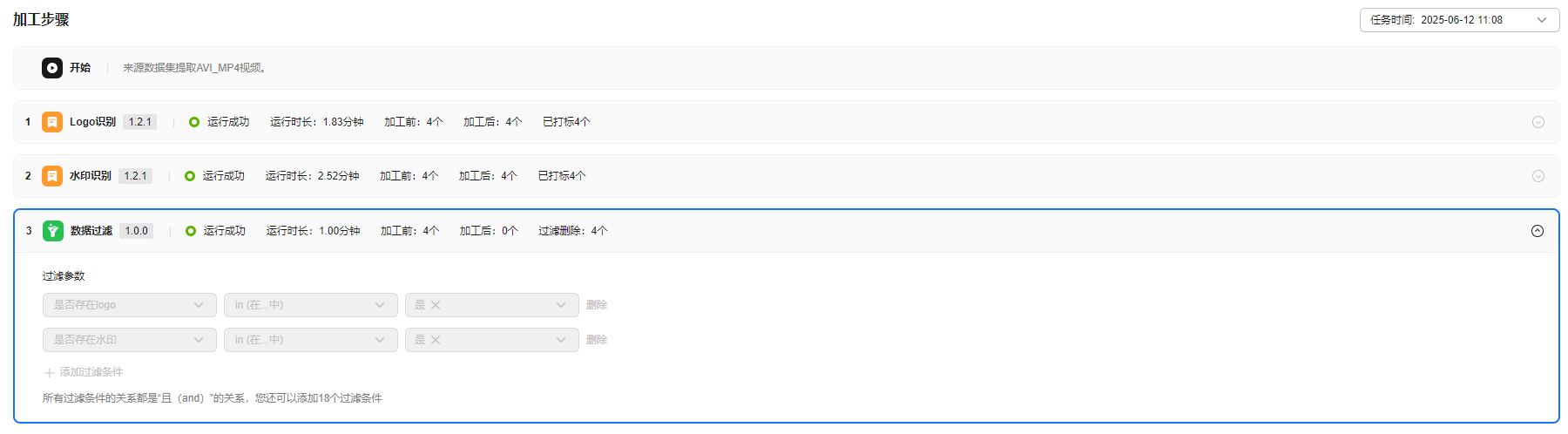Expand the 水印识别 step details
Screen dimensions: 1568x434
coord(1538,176)
